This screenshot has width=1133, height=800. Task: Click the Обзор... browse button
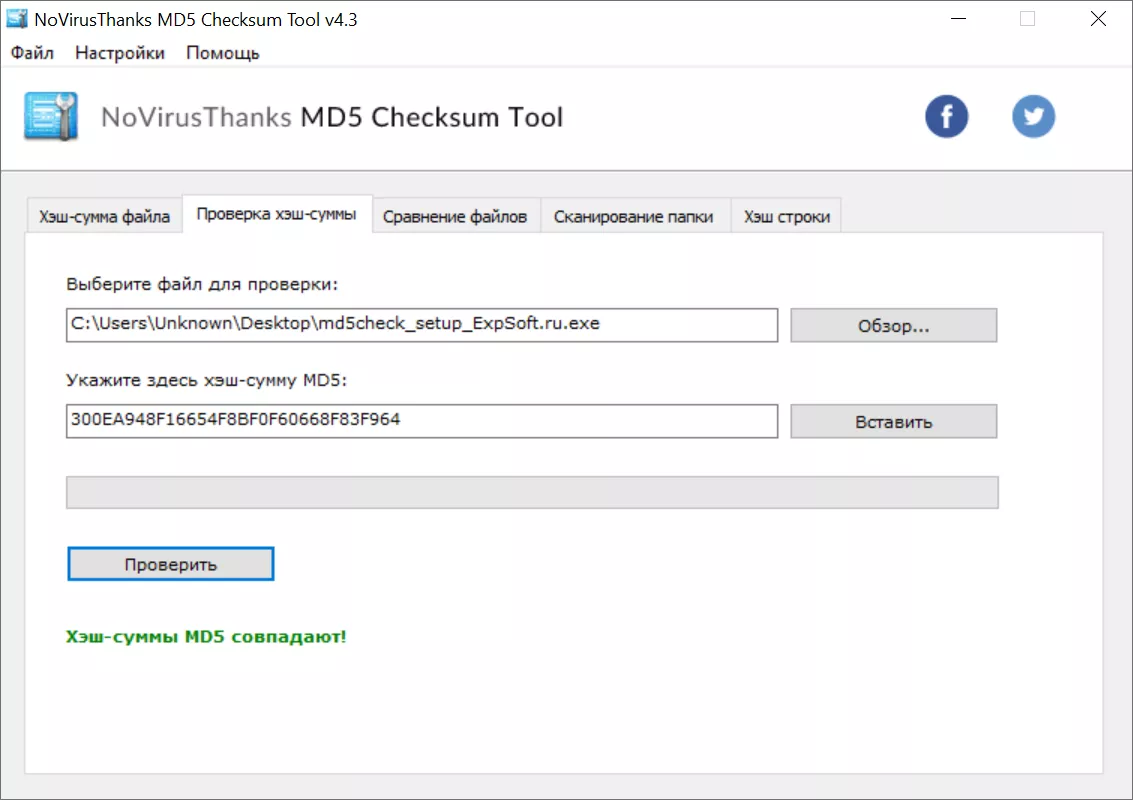[x=894, y=325]
